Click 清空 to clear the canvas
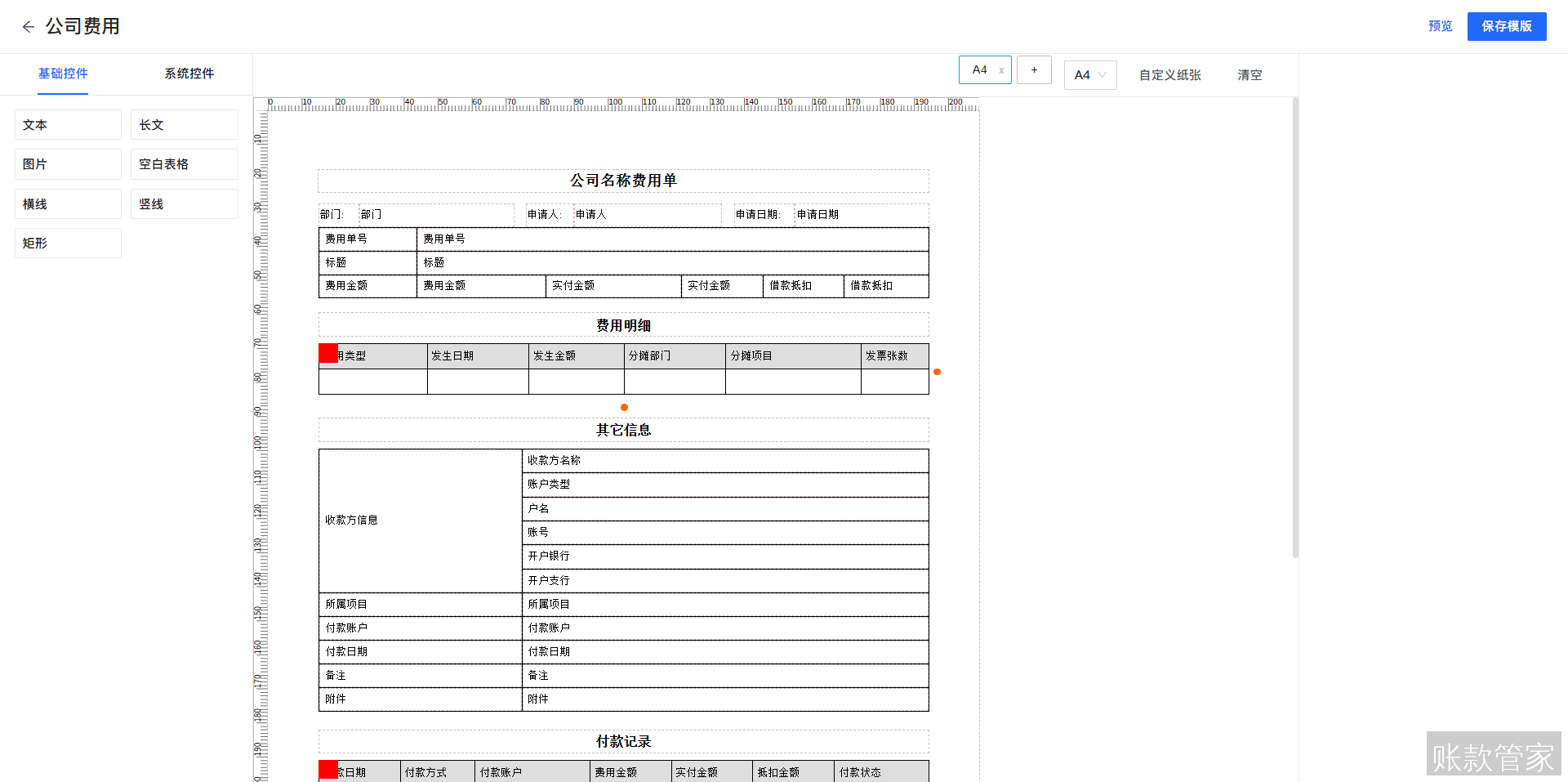The height and width of the screenshot is (782, 1568). pos(1249,75)
